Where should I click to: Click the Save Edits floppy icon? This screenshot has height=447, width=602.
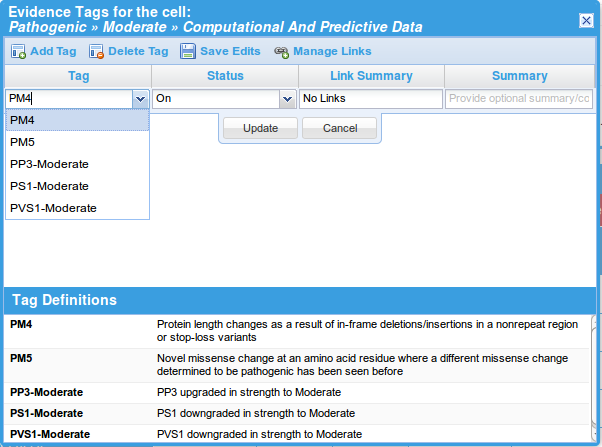click(188, 51)
